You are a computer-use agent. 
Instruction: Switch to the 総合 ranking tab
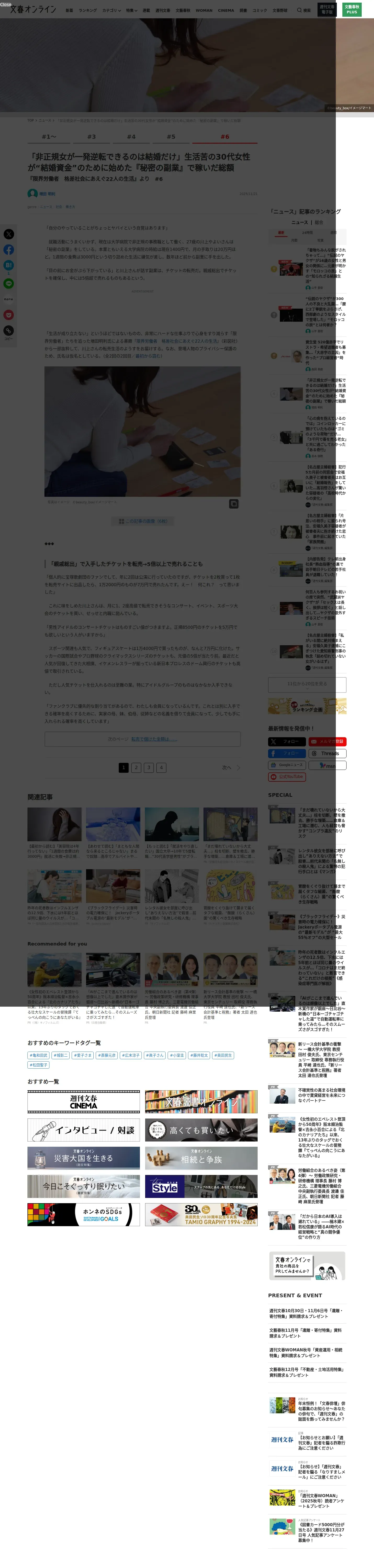point(319,222)
